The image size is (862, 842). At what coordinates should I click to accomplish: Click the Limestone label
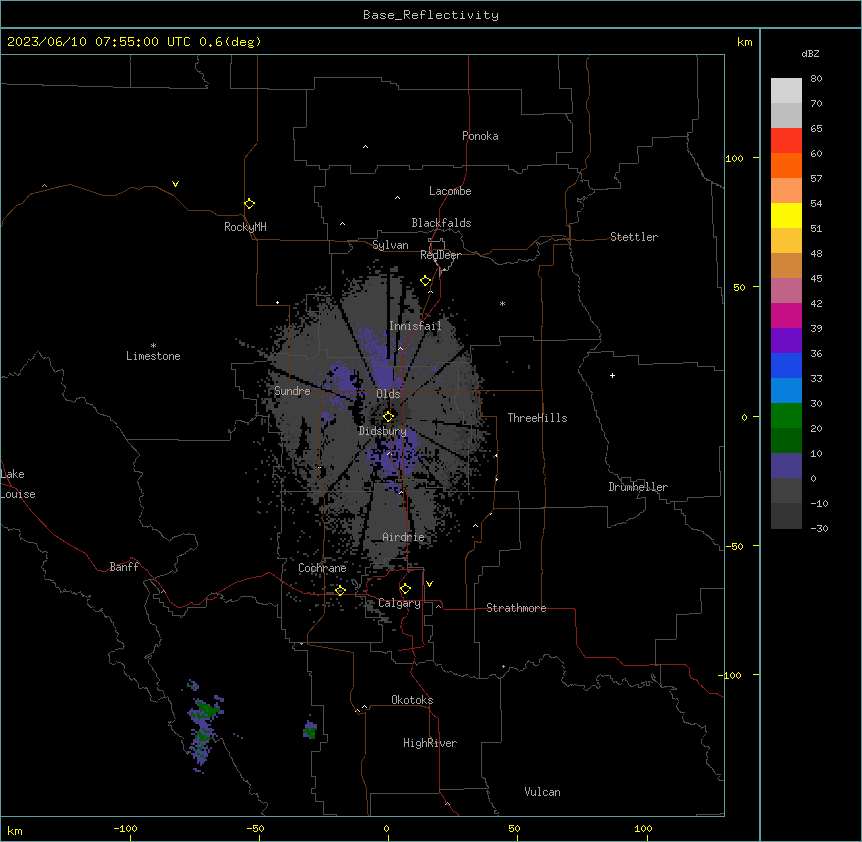[x=153, y=356]
